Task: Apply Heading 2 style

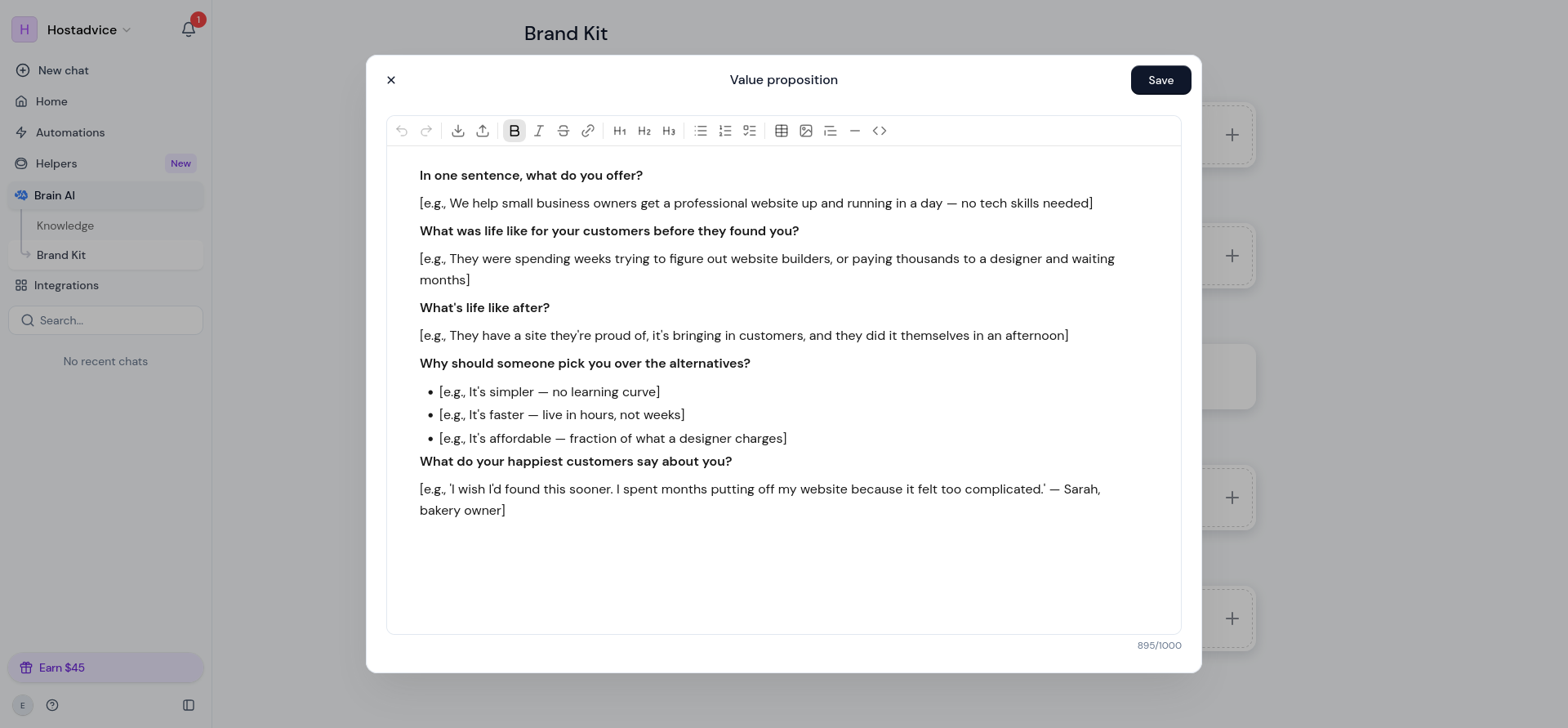Action: click(x=644, y=131)
